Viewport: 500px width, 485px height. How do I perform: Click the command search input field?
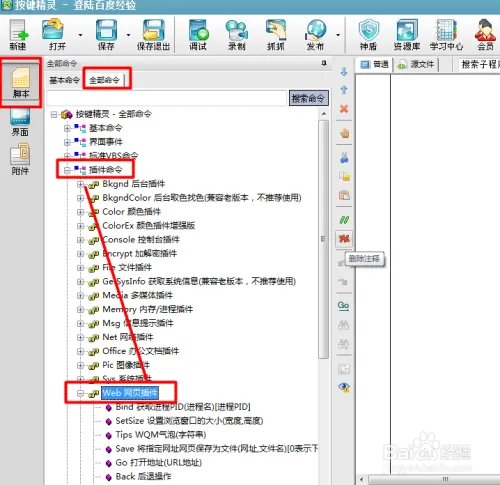click(x=167, y=98)
